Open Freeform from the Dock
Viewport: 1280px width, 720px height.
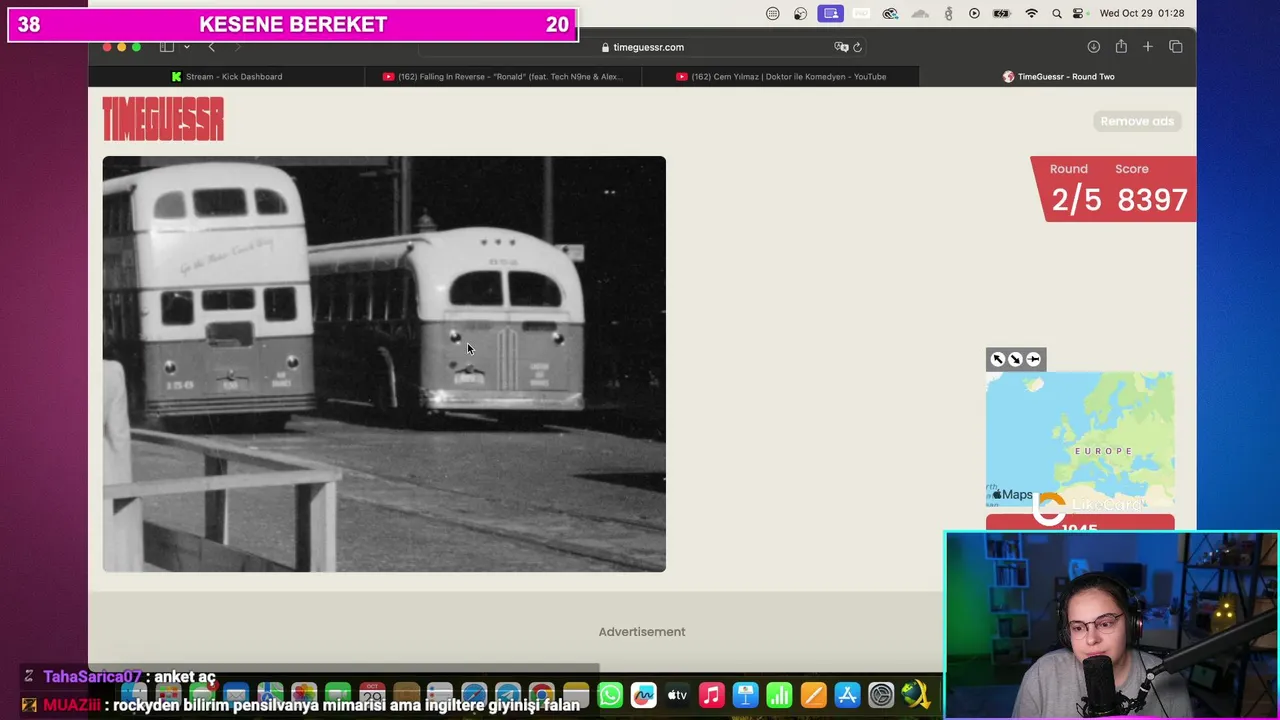(x=643, y=695)
